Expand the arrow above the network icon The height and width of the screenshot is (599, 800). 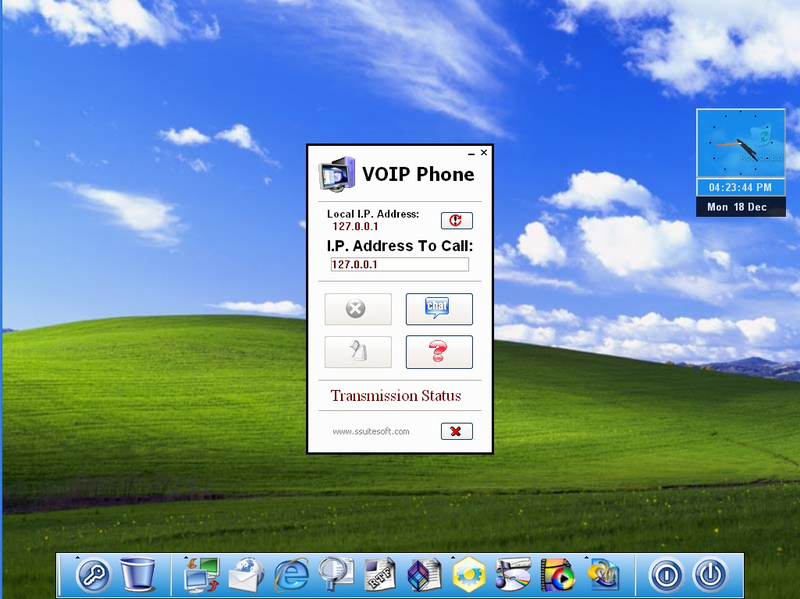pyautogui.click(x=186, y=557)
